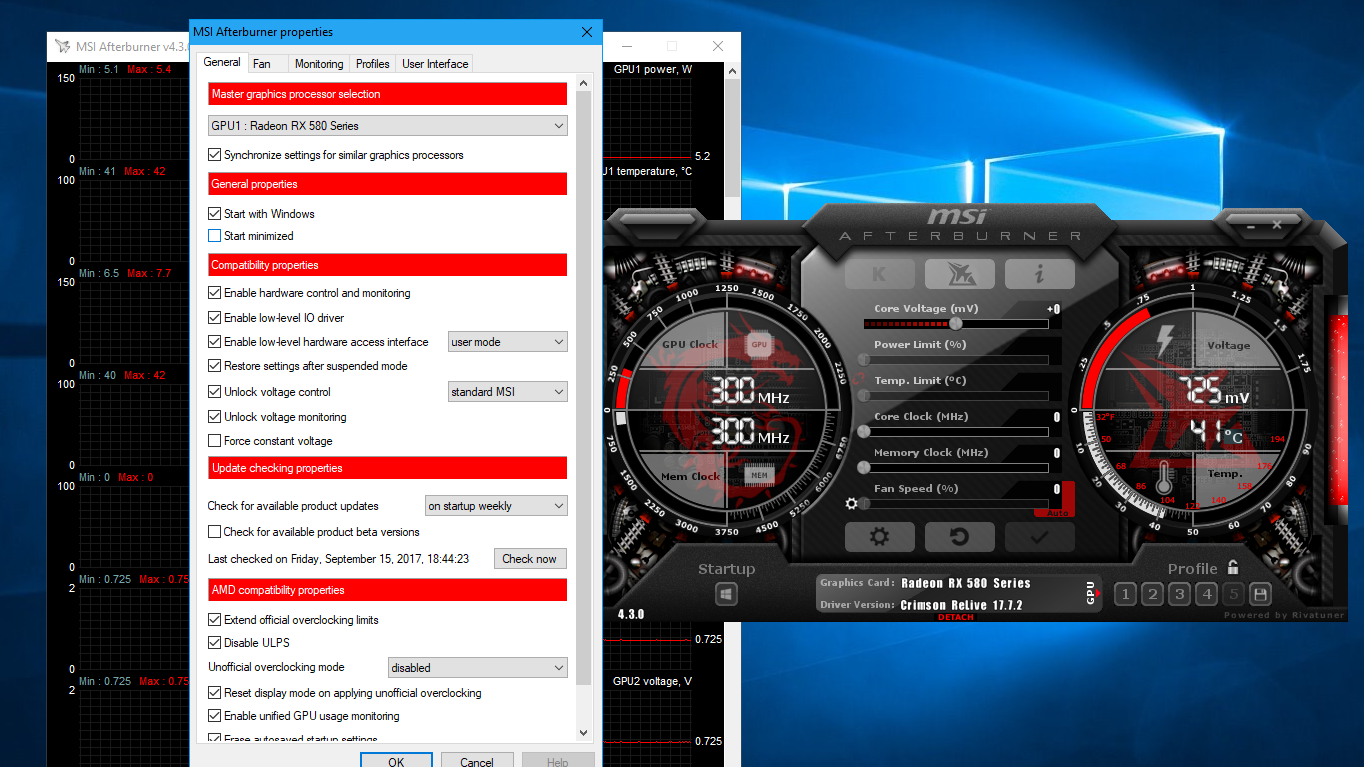Toggle Enable low-level IO driver

point(214,318)
